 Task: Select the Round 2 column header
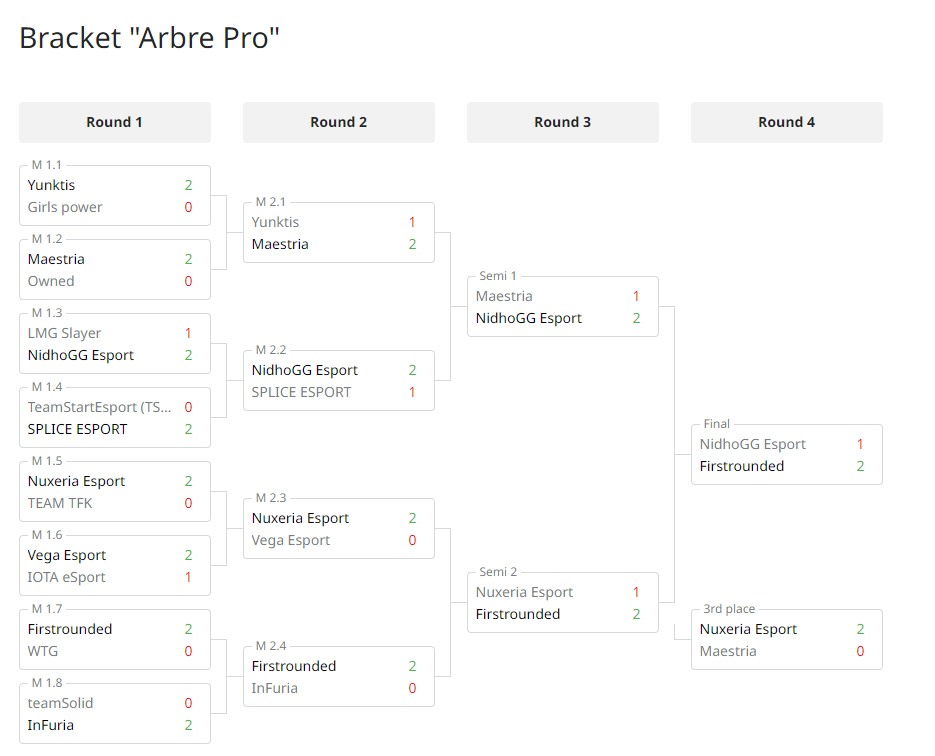click(x=339, y=122)
